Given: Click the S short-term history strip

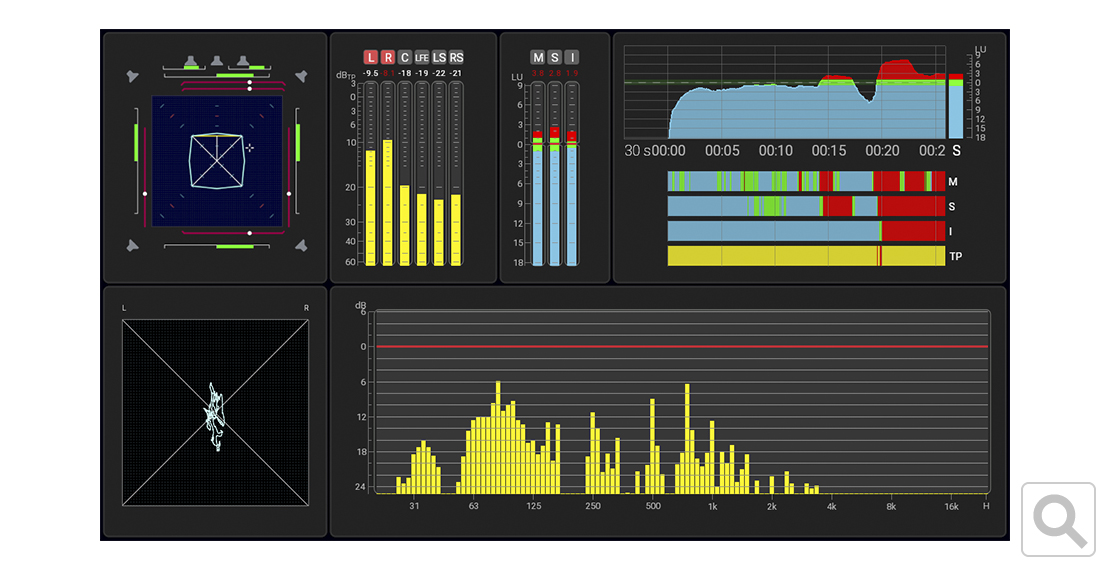Looking at the screenshot, I should click(806, 206).
